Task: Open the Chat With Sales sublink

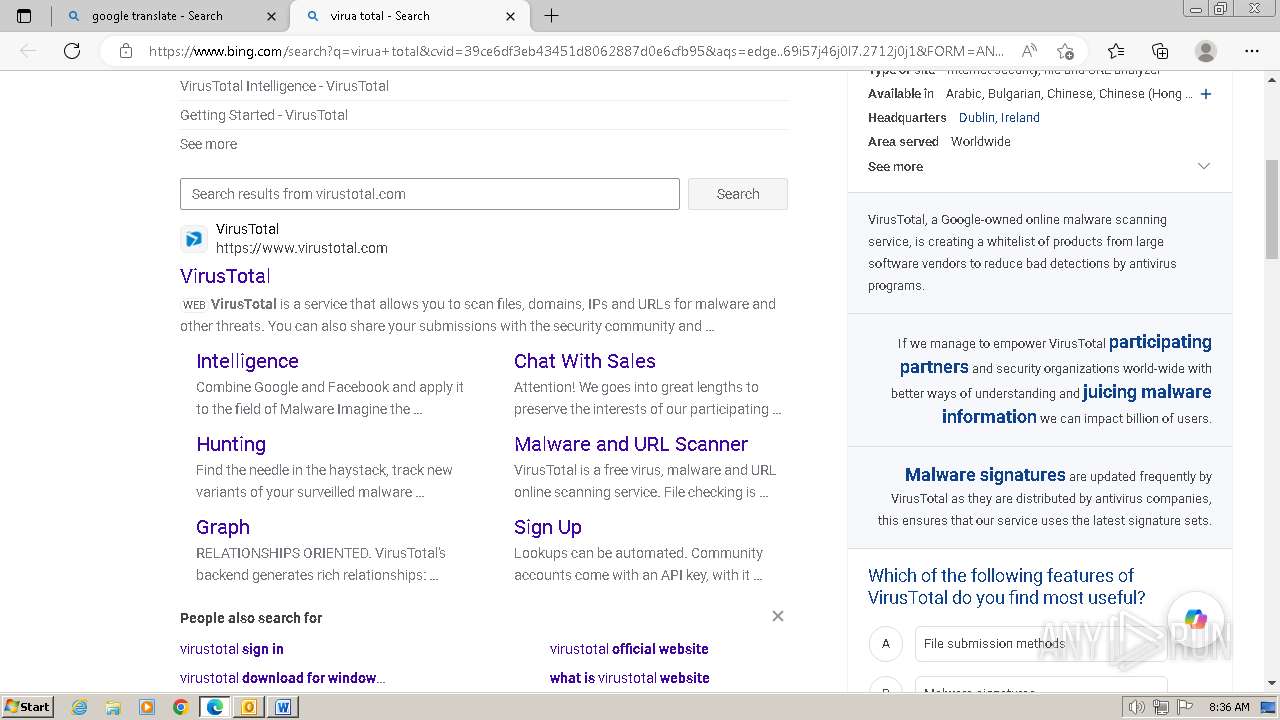Action: tap(585, 361)
